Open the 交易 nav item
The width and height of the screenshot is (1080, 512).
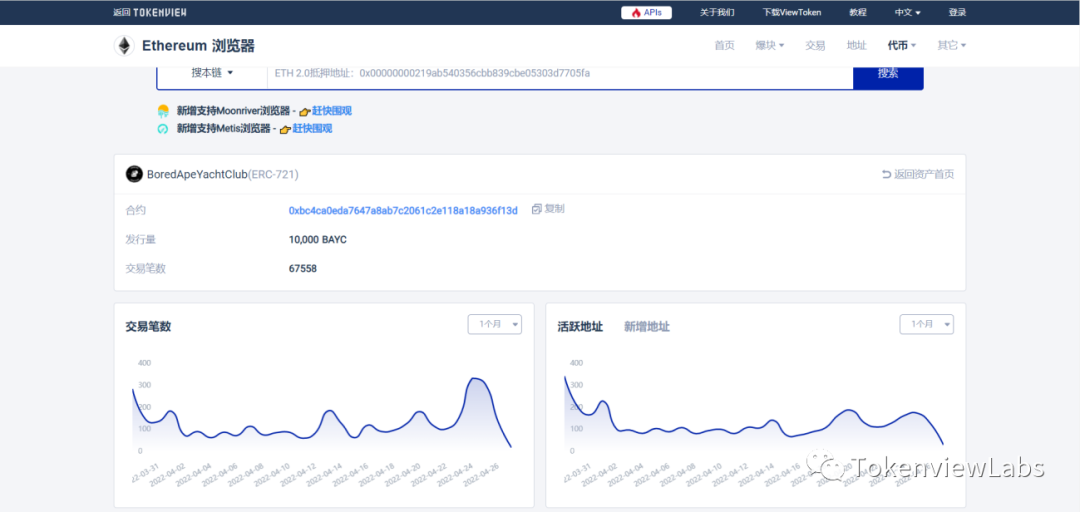tap(815, 45)
